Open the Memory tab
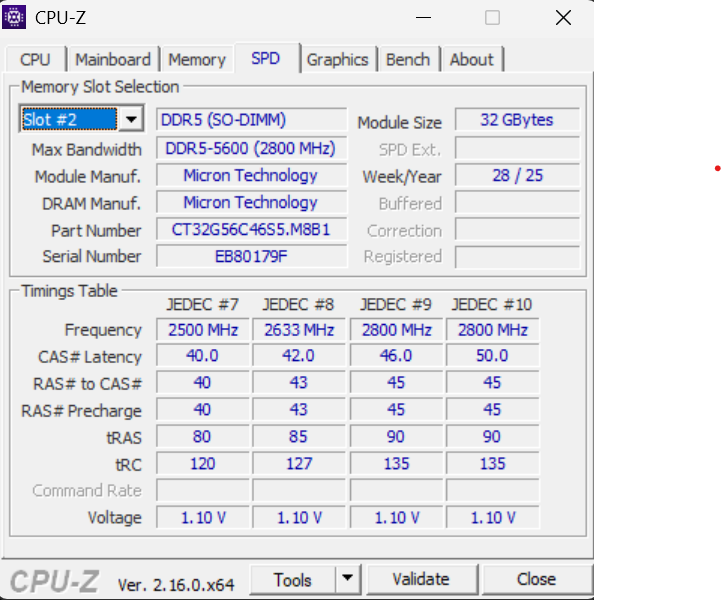The width and height of the screenshot is (722, 600). coord(197,59)
